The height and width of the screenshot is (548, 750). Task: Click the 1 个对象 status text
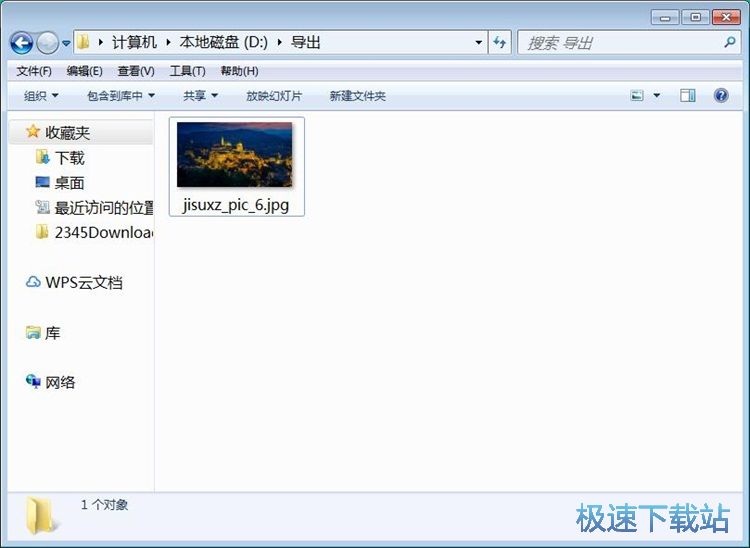pyautogui.click(x=105, y=505)
